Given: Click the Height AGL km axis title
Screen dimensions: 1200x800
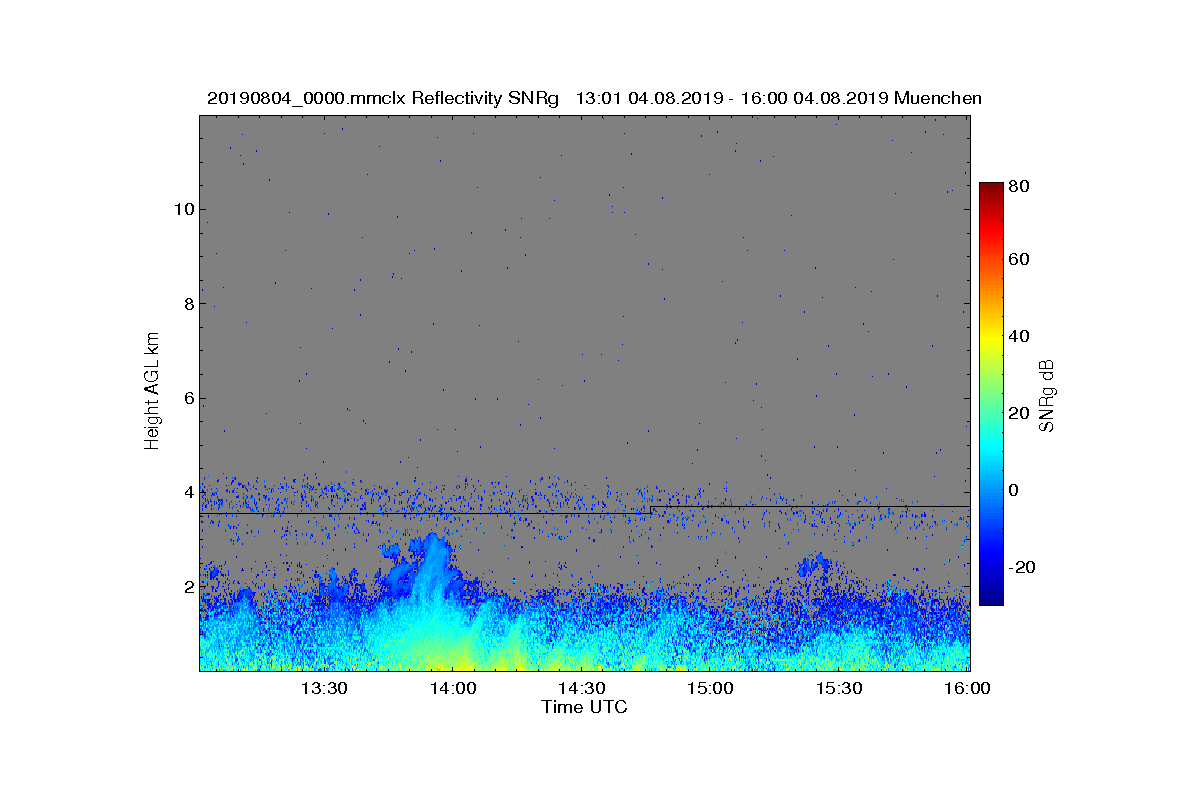Looking at the screenshot, I should (x=152, y=393).
